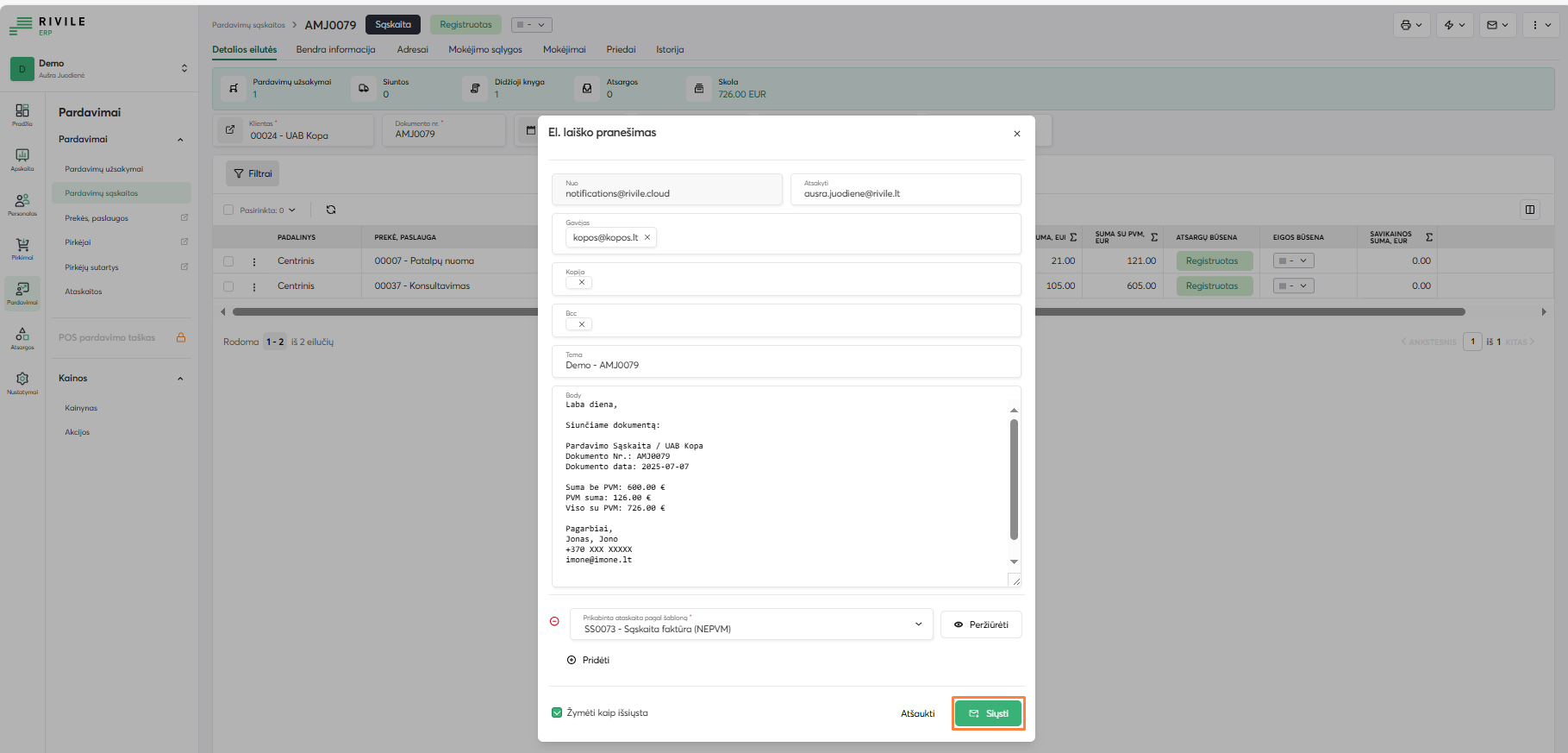The height and width of the screenshot is (753, 1568).
Task: Toggle the Žymėti kaip išsiųsta checkbox
Action: click(x=557, y=712)
